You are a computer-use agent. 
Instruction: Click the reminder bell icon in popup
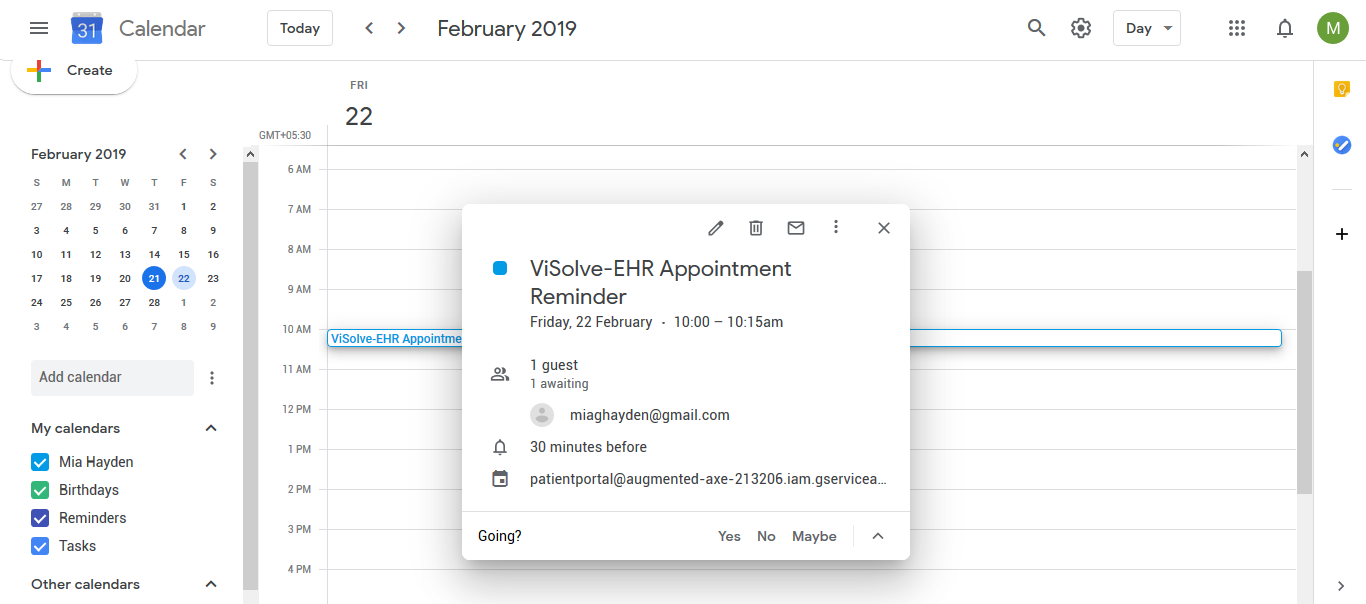[500, 447]
